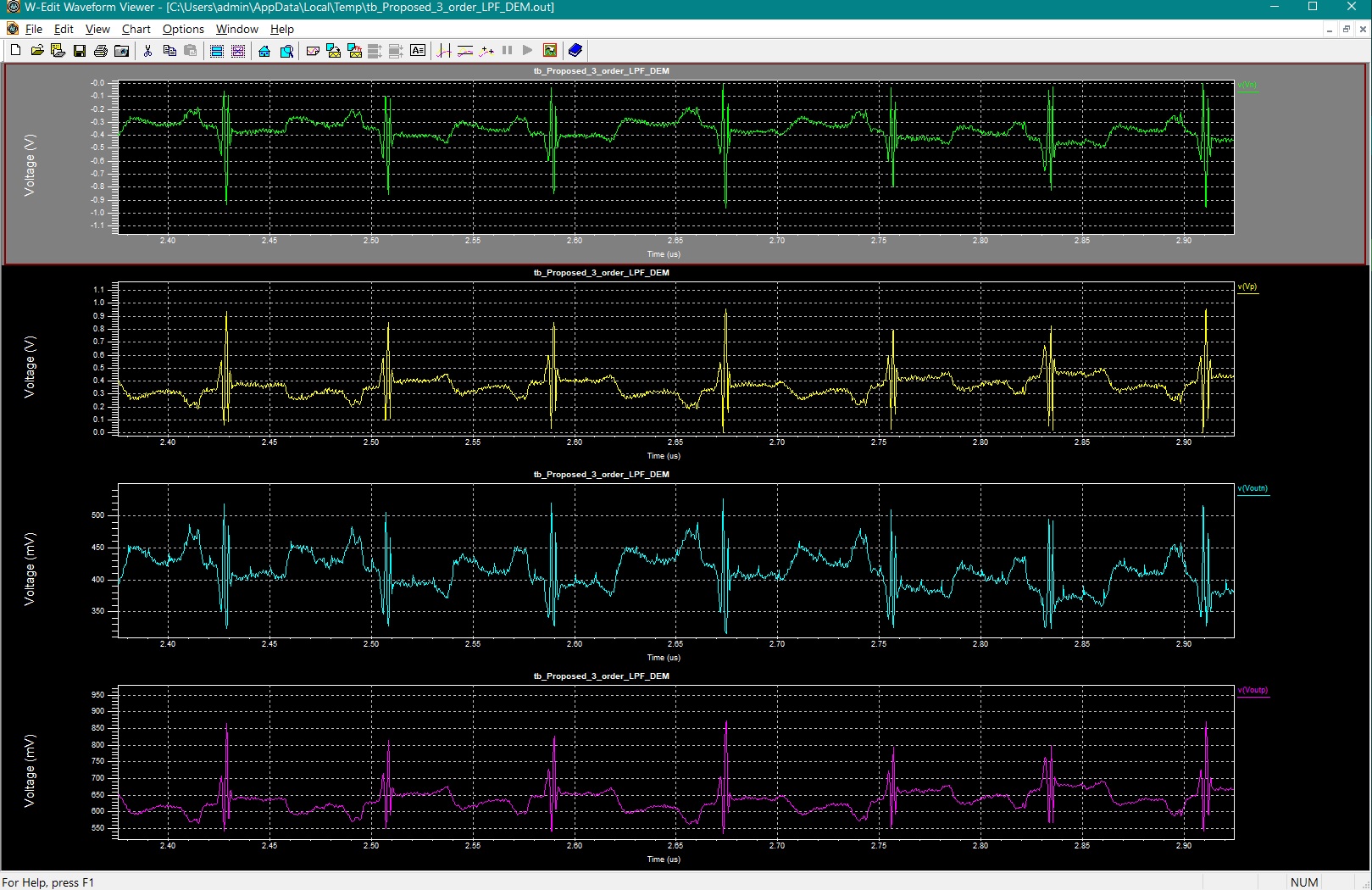The height and width of the screenshot is (890, 1372).
Task: Click the scissors Cut icon
Action: tap(147, 51)
